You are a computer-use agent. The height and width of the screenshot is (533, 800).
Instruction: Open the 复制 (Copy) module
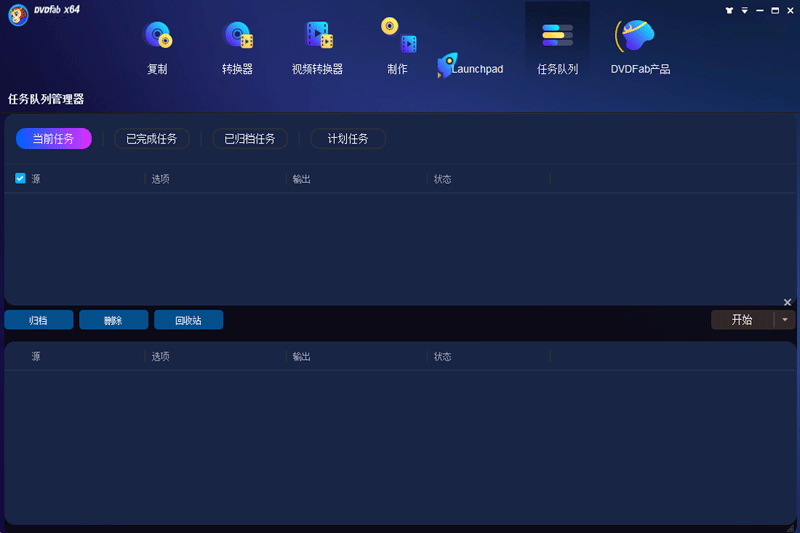(157, 47)
